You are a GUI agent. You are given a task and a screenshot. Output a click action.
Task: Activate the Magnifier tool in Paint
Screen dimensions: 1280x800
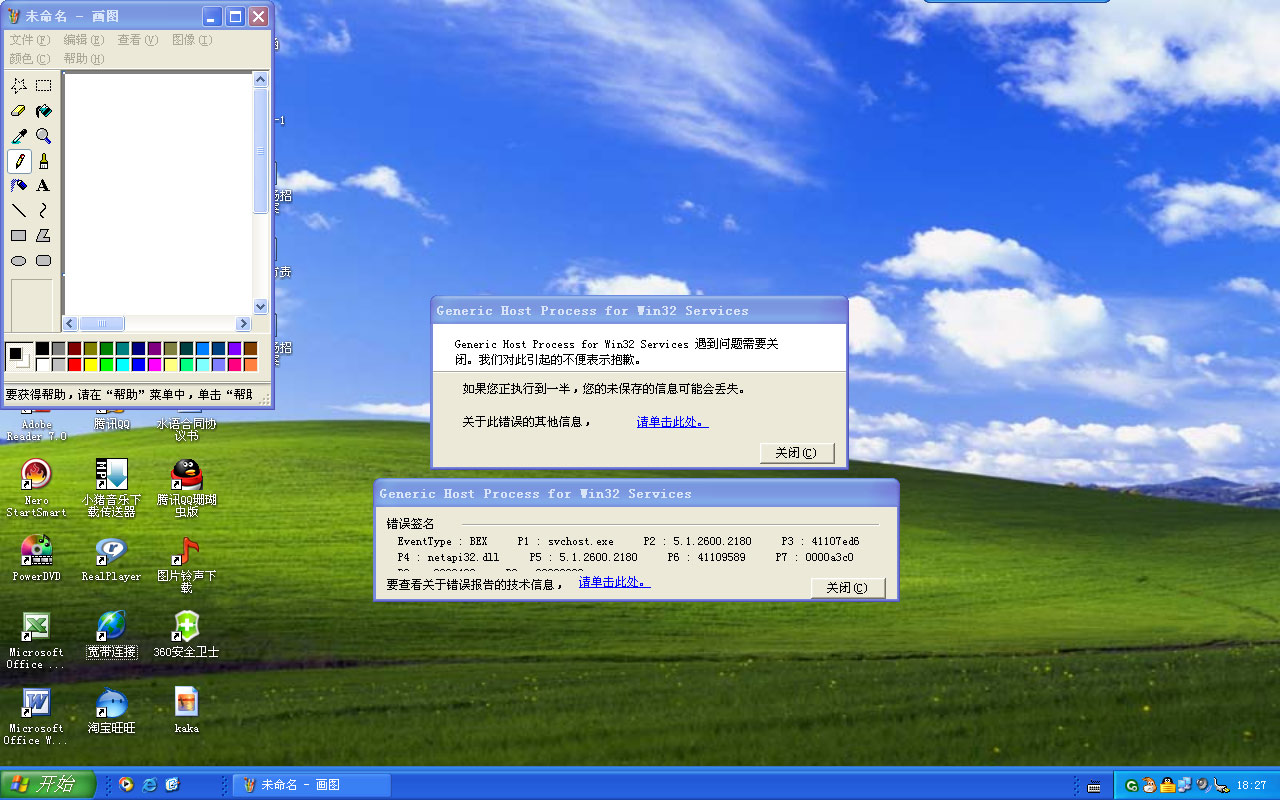(44, 136)
